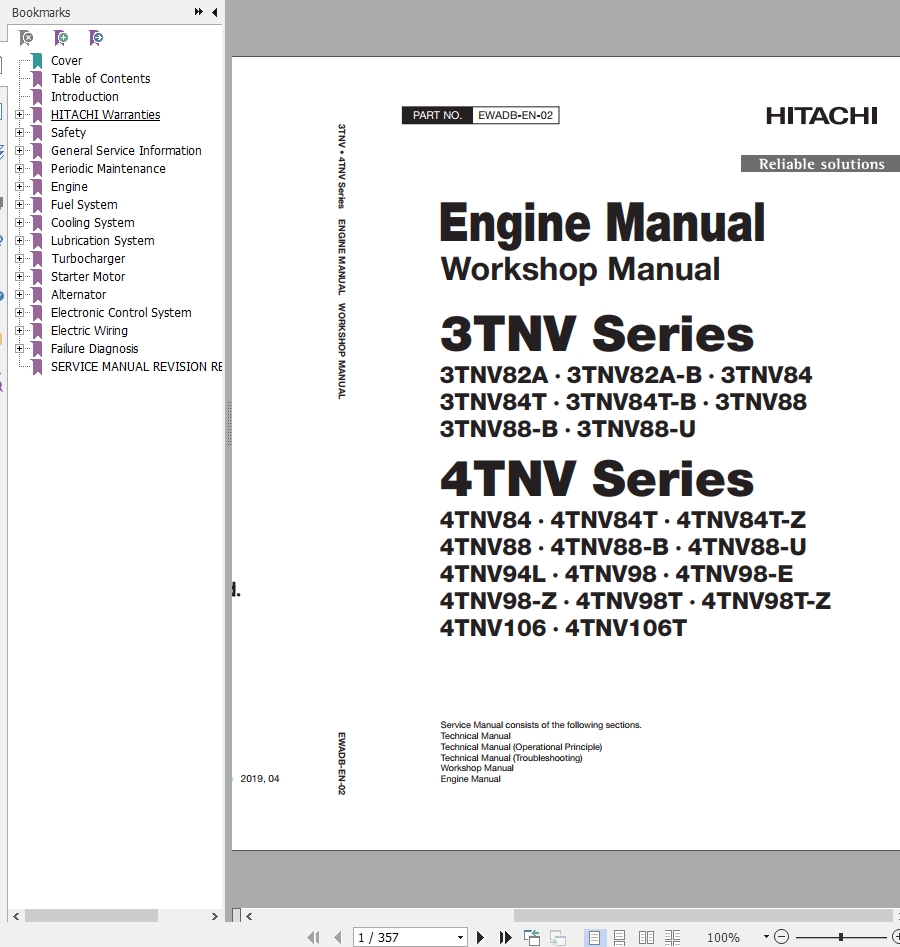Click the part number EWADB-EN-02 text box
Screen dimensions: 900x947
(x=515, y=115)
